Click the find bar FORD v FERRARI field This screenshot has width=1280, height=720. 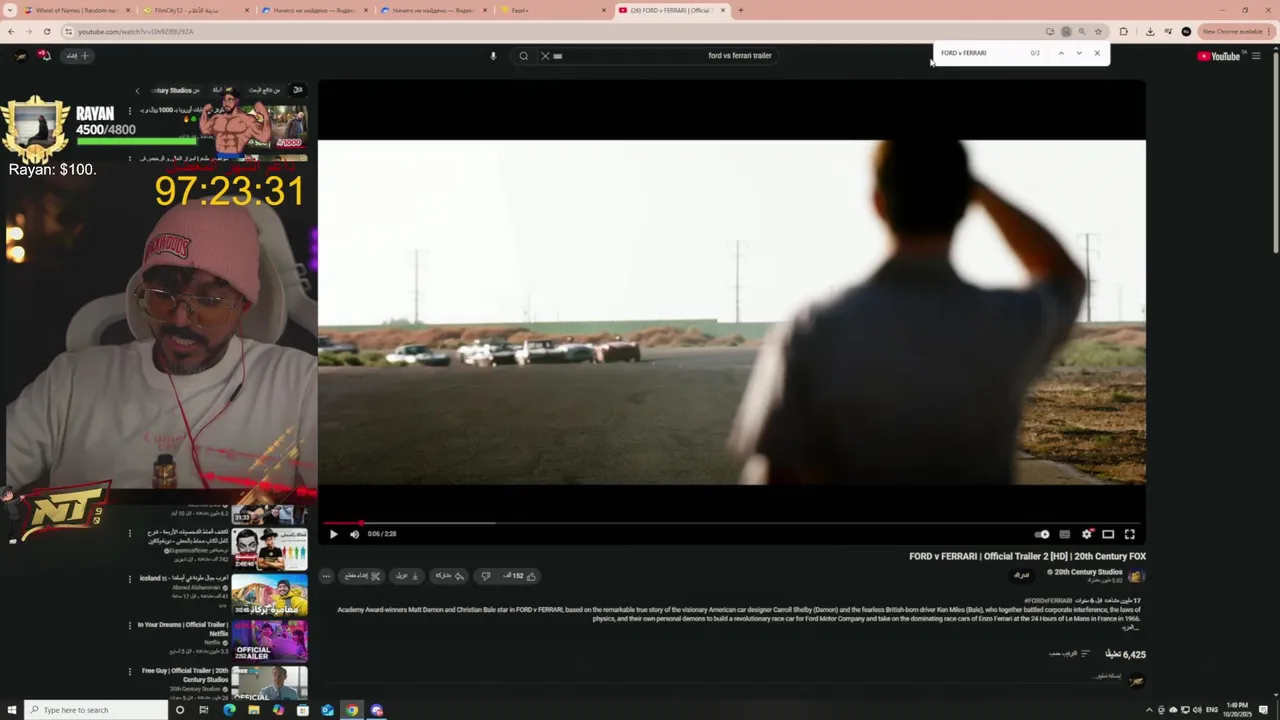point(985,53)
